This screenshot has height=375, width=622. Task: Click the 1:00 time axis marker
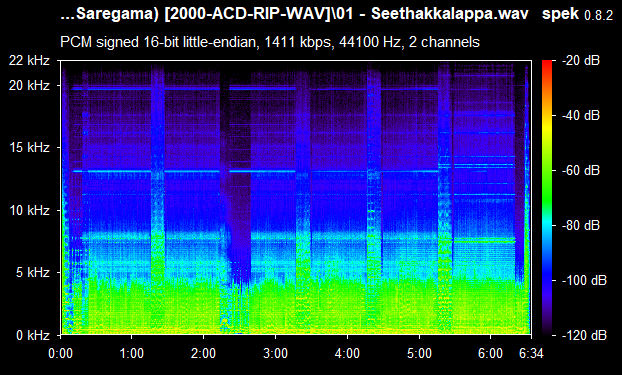coord(131,353)
